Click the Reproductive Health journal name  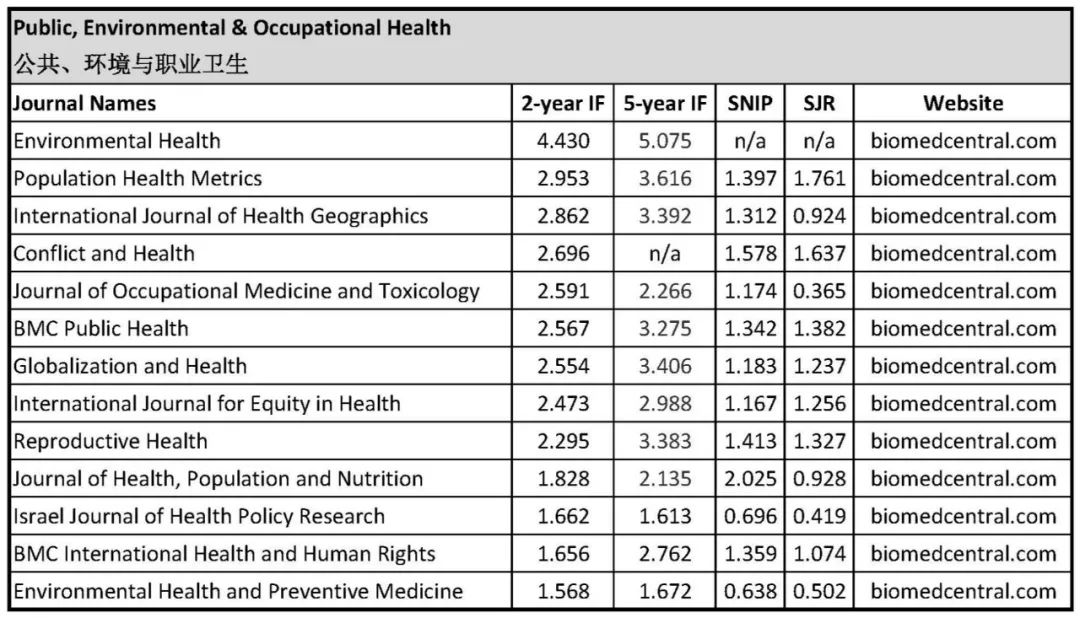click(110, 441)
